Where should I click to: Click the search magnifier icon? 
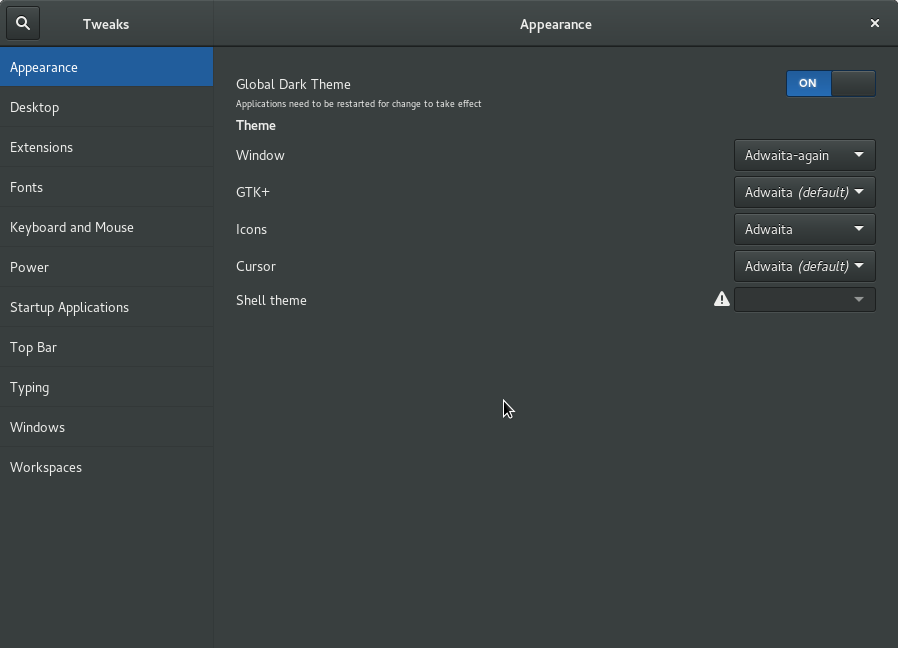[23, 23]
